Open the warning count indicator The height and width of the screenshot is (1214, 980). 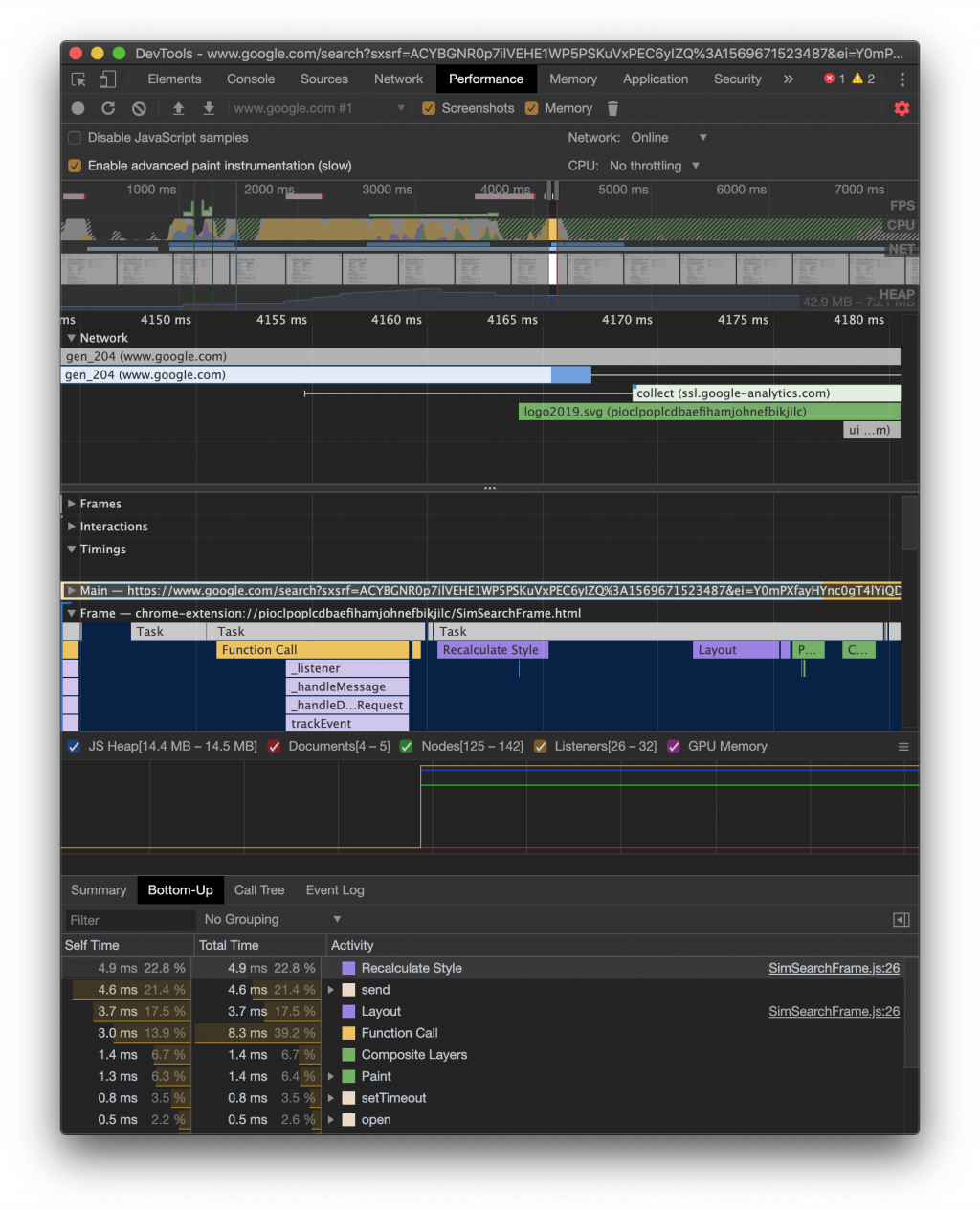tap(863, 79)
